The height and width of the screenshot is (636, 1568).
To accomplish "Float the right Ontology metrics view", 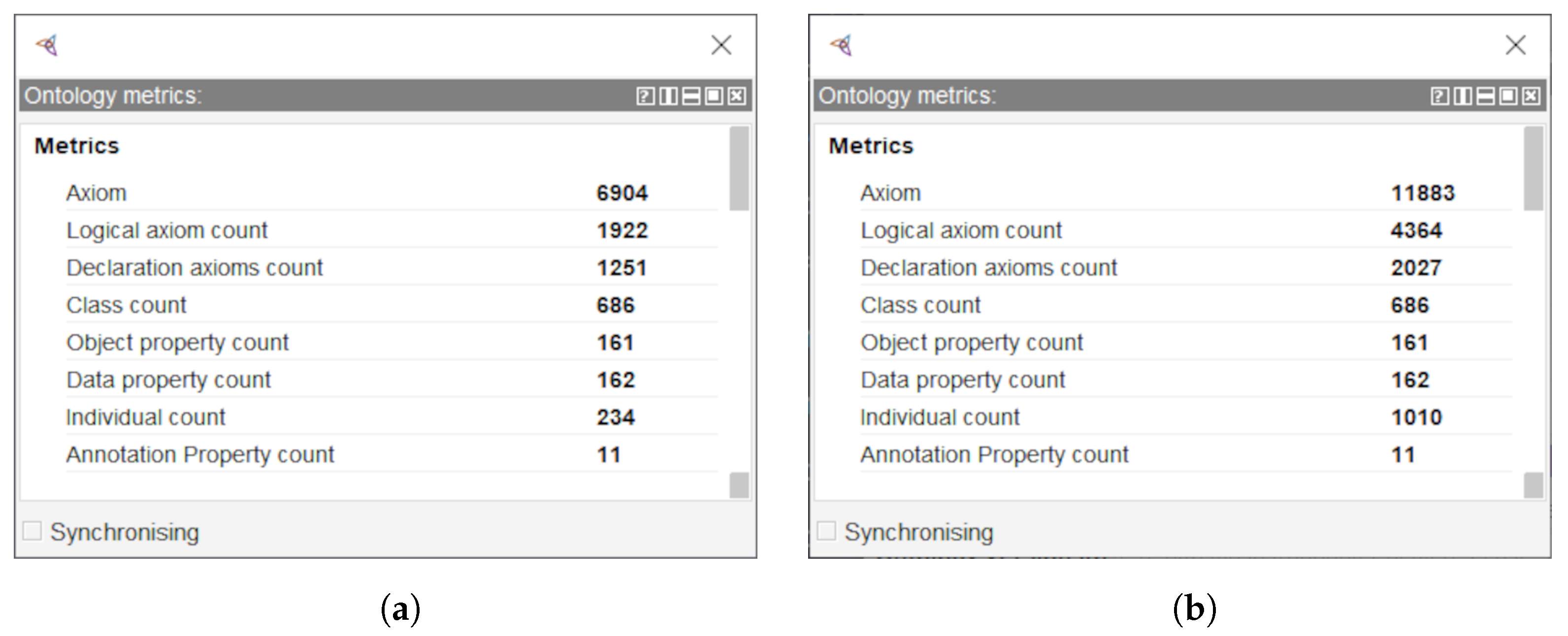I will (1508, 96).
